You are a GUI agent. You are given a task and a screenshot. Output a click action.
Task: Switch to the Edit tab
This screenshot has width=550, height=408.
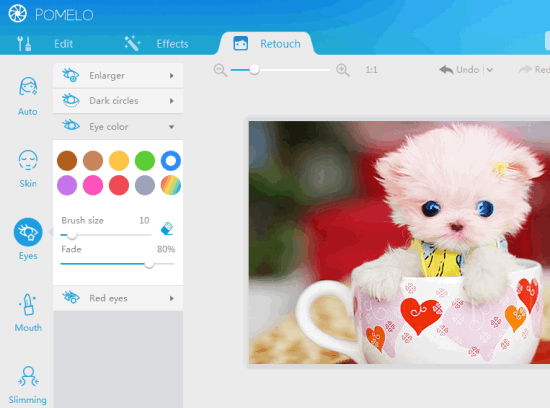(x=63, y=44)
